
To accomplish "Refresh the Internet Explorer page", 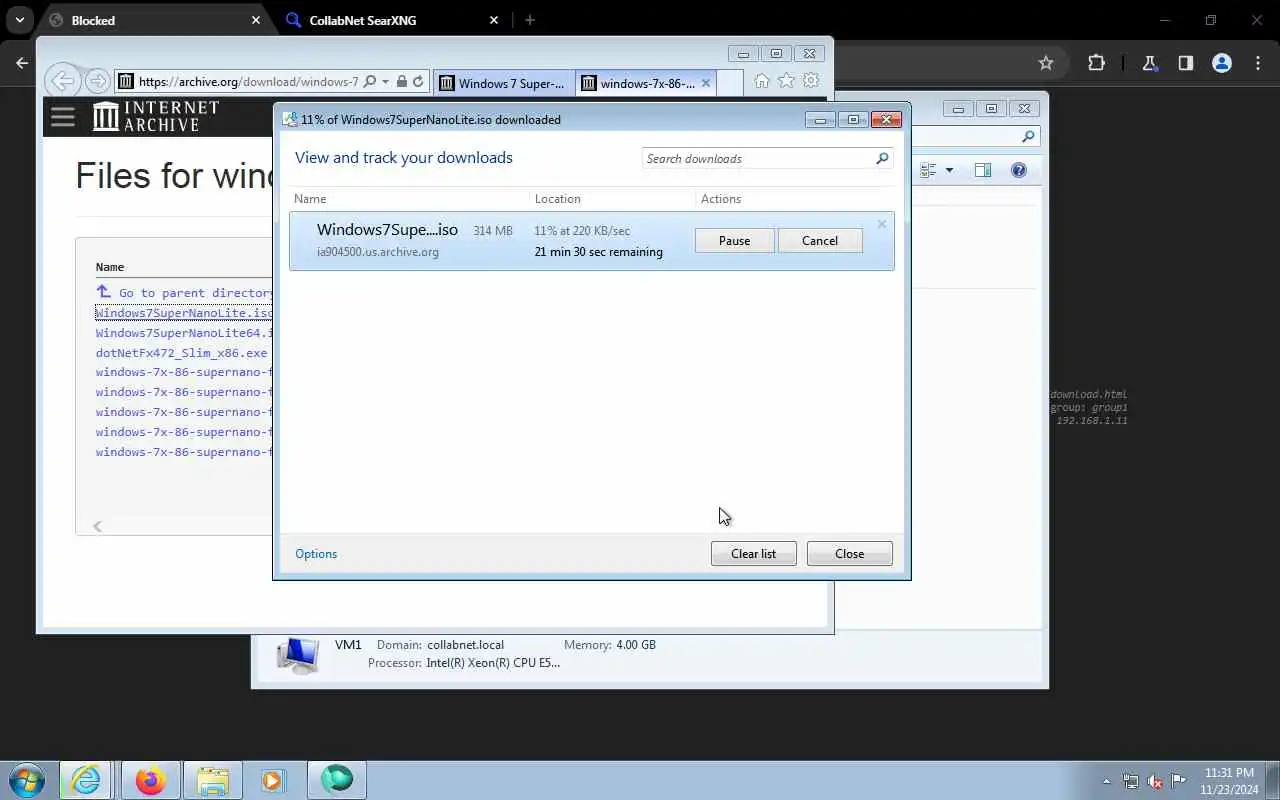I will [x=418, y=82].
